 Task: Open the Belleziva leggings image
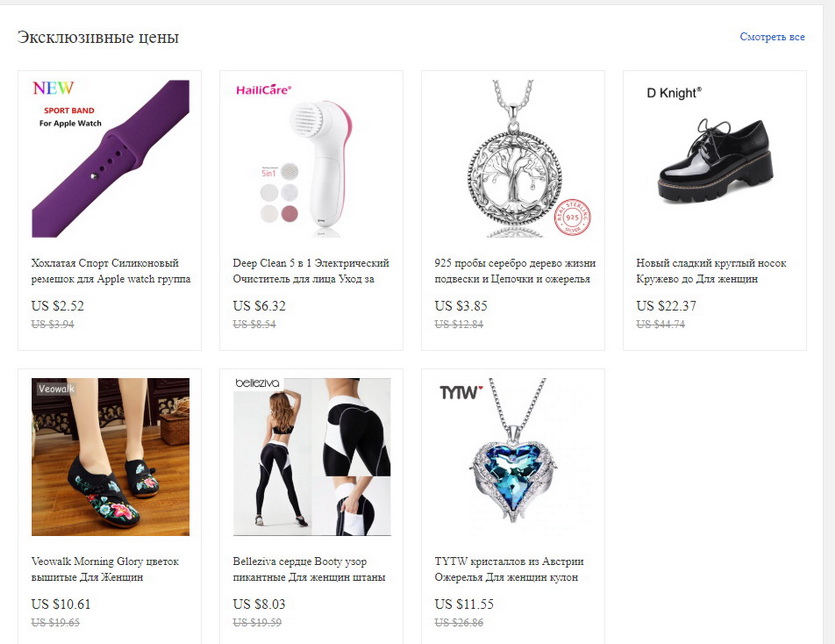point(312,456)
